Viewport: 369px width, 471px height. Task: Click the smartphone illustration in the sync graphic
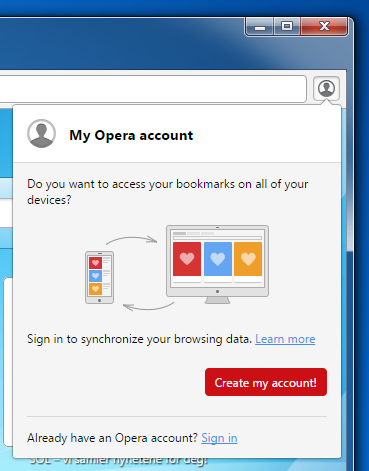click(99, 277)
